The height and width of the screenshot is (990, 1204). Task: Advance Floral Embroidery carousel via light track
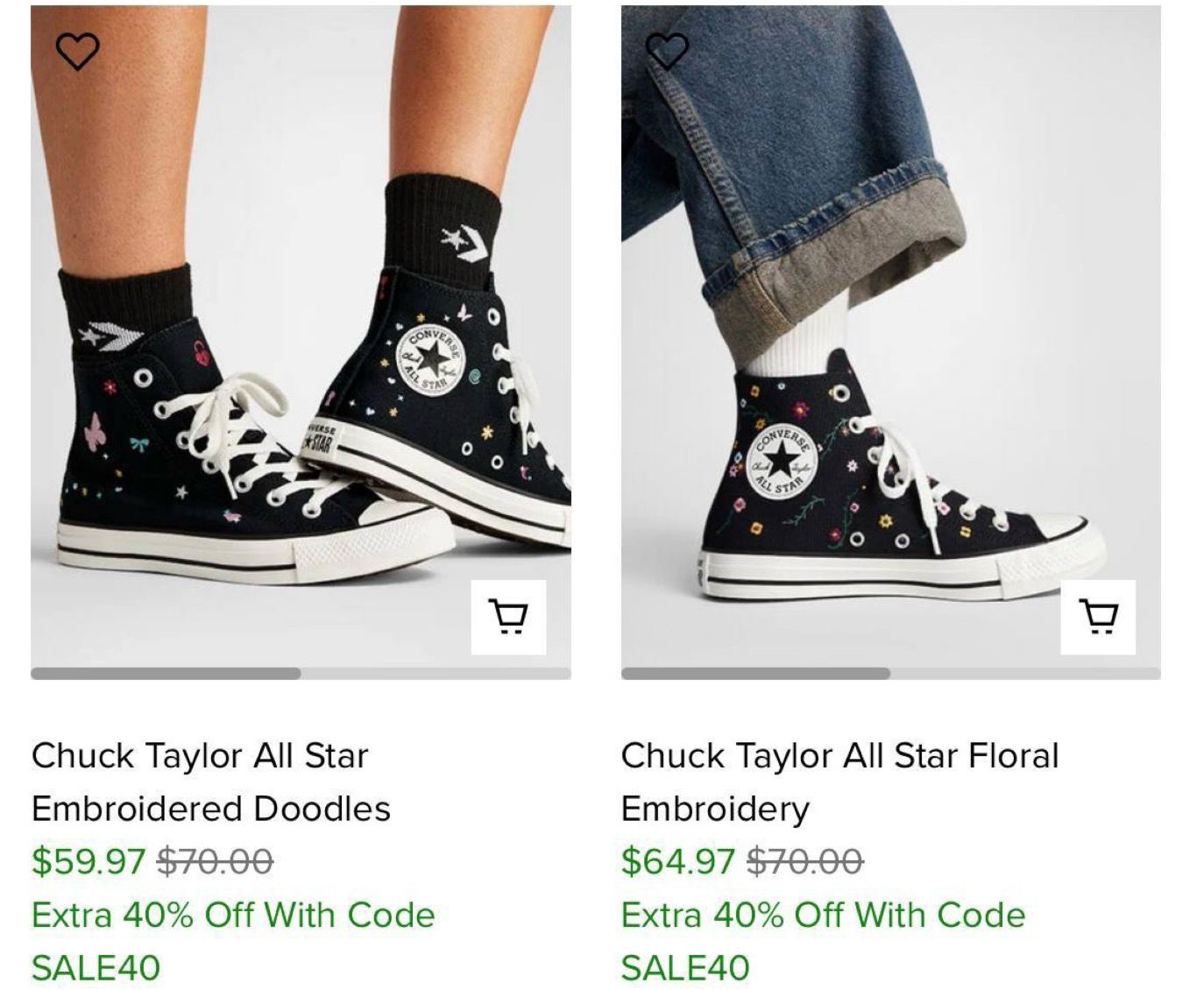tap(1025, 674)
